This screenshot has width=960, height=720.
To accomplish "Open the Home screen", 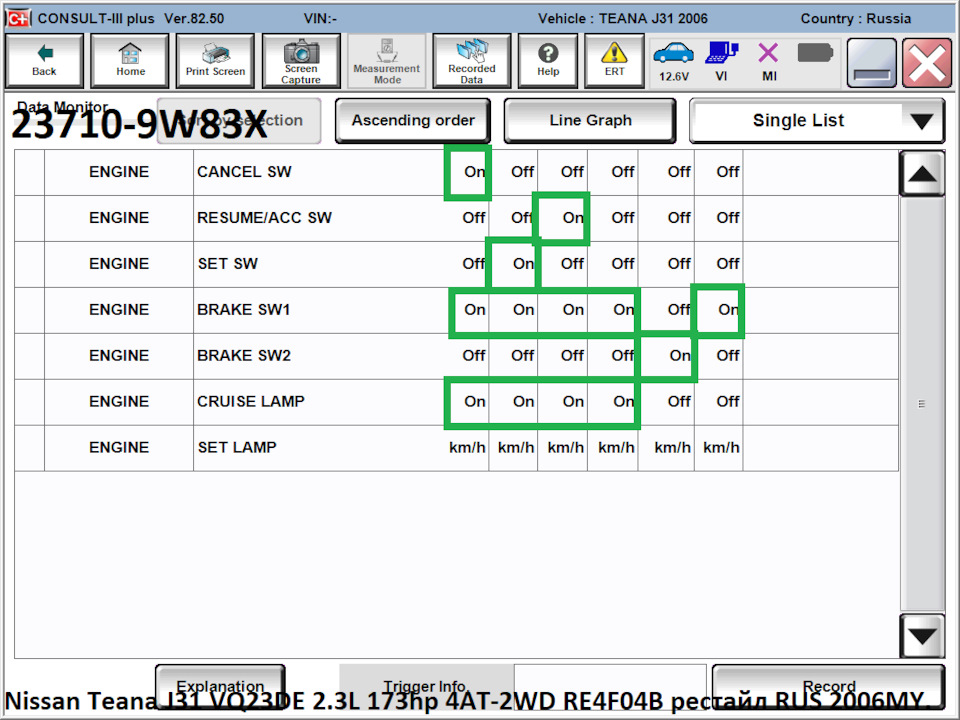I will (x=130, y=61).
